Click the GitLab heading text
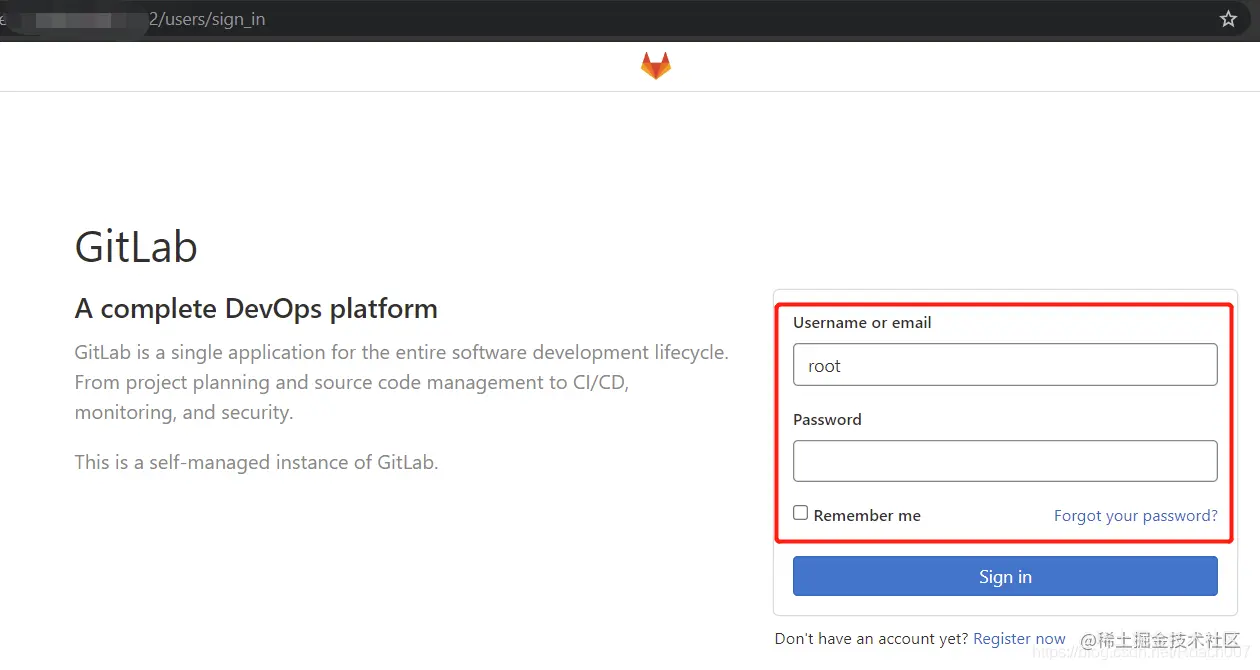This screenshot has height=670, width=1260. (136, 247)
